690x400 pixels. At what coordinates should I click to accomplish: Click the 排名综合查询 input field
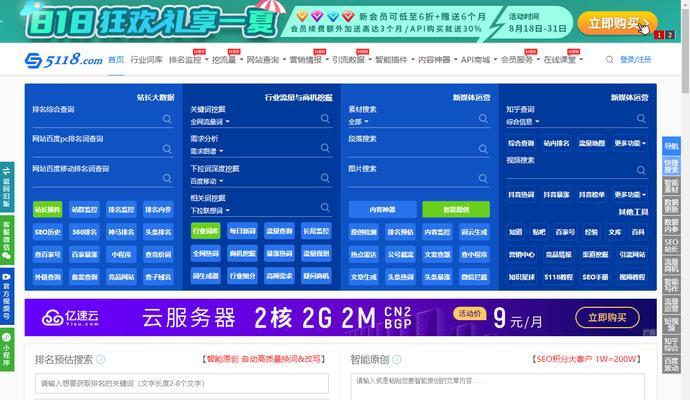click(x=96, y=119)
